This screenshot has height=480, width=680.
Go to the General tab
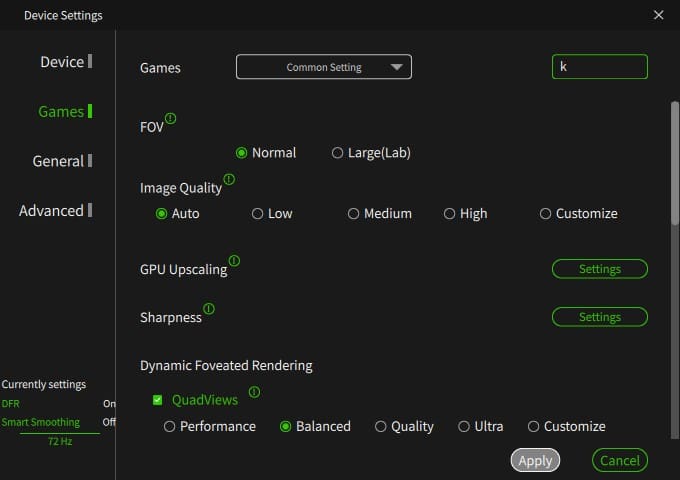58,161
